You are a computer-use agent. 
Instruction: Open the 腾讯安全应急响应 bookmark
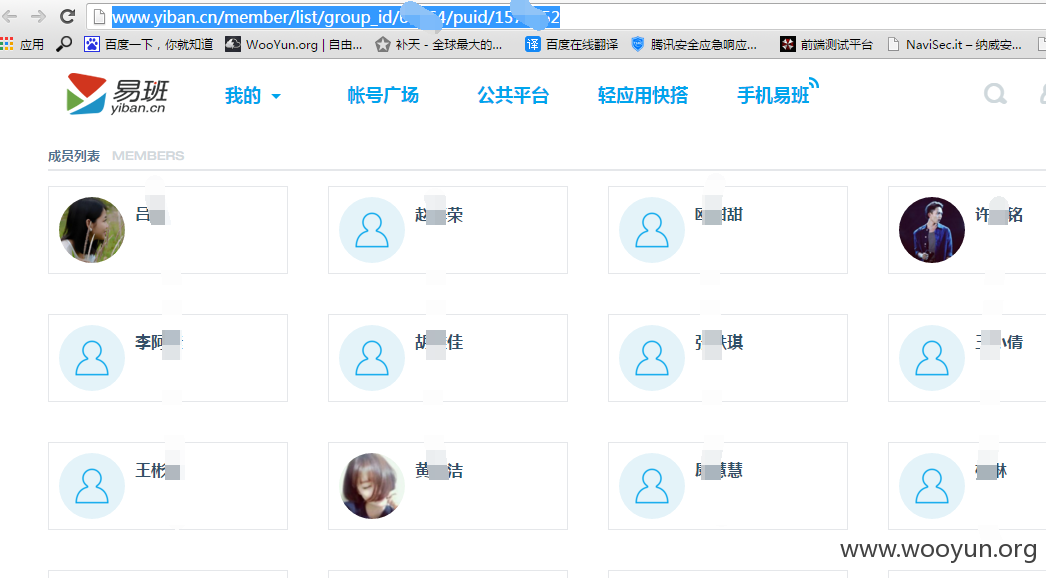pos(694,45)
